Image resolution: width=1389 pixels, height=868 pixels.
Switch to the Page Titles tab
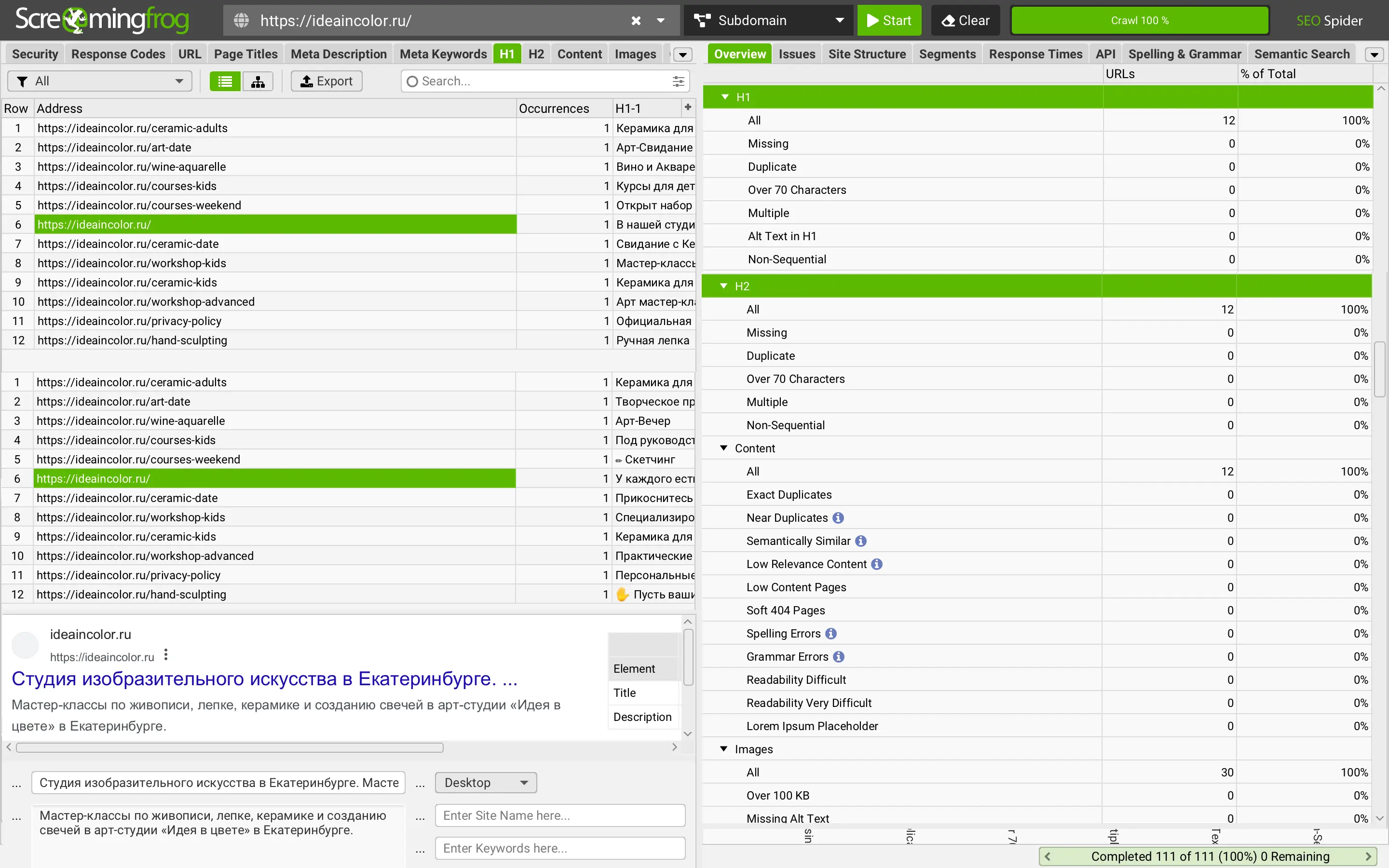245,54
